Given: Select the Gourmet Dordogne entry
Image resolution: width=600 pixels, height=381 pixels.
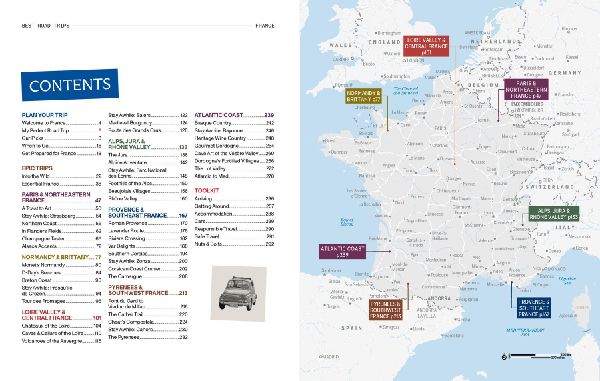Looking at the screenshot, I should point(235,146).
